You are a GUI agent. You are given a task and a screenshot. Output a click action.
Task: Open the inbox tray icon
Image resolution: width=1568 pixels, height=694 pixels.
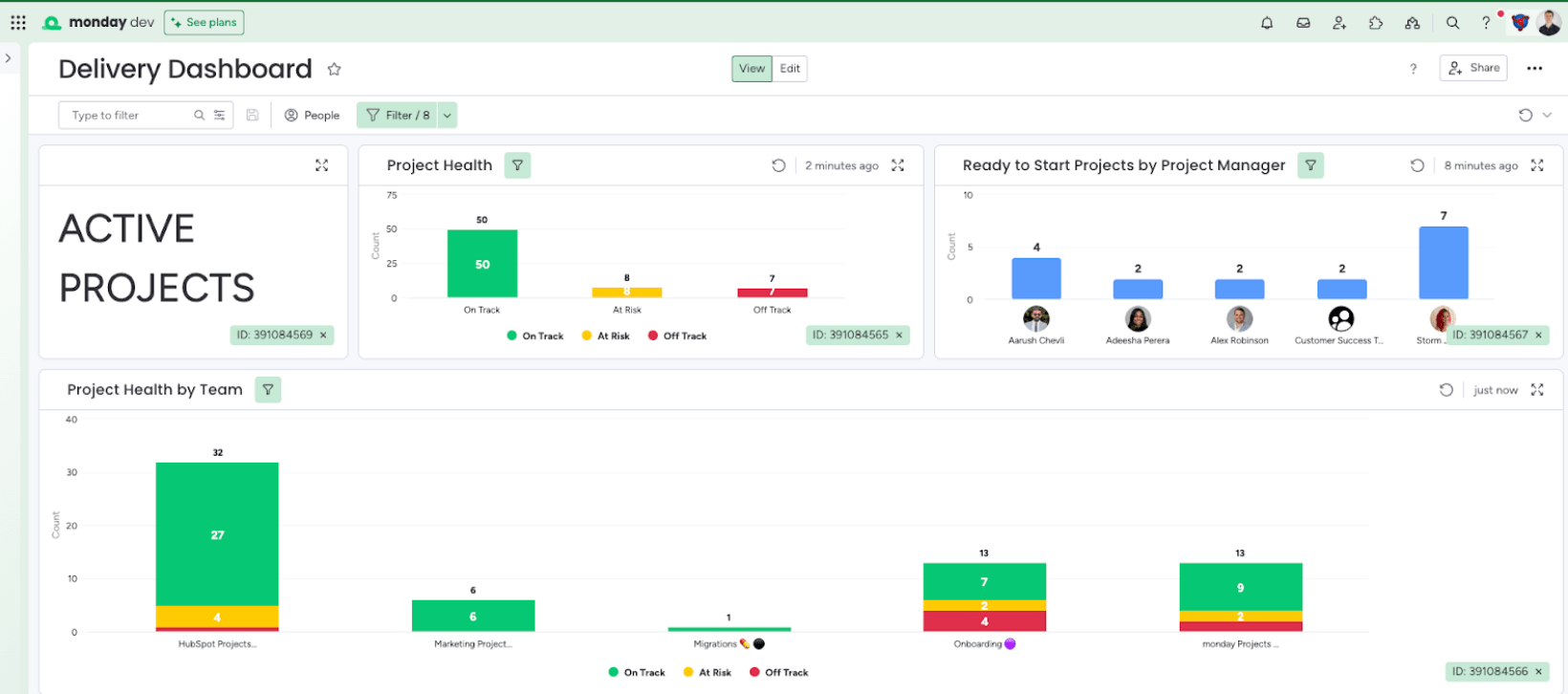point(1303,23)
